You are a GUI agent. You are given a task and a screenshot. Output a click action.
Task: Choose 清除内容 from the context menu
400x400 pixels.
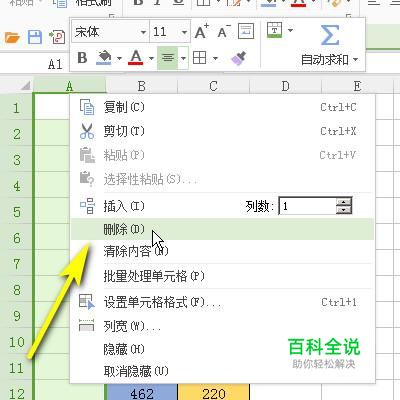tap(222, 251)
